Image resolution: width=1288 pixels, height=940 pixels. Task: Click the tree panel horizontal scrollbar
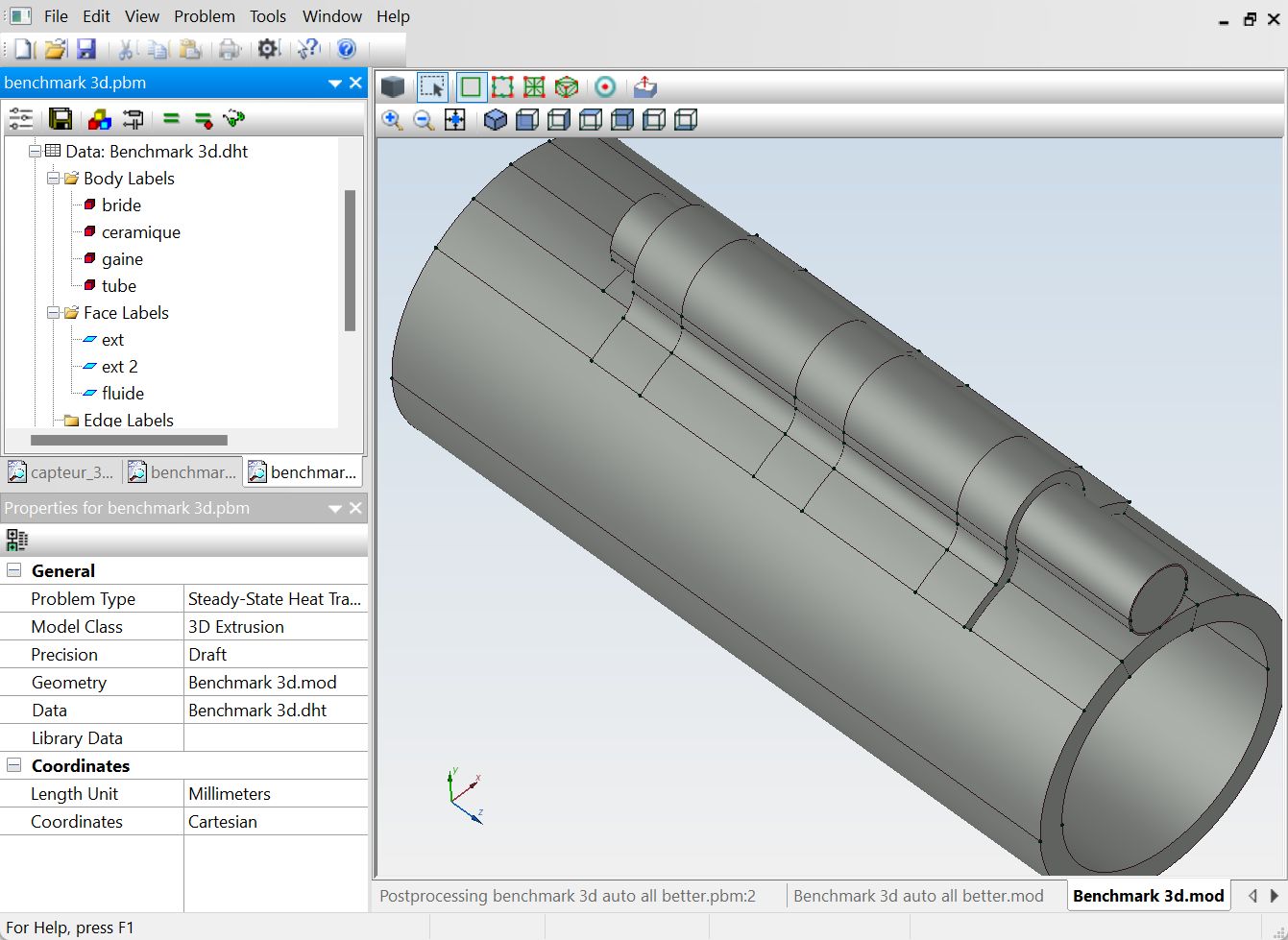129,441
